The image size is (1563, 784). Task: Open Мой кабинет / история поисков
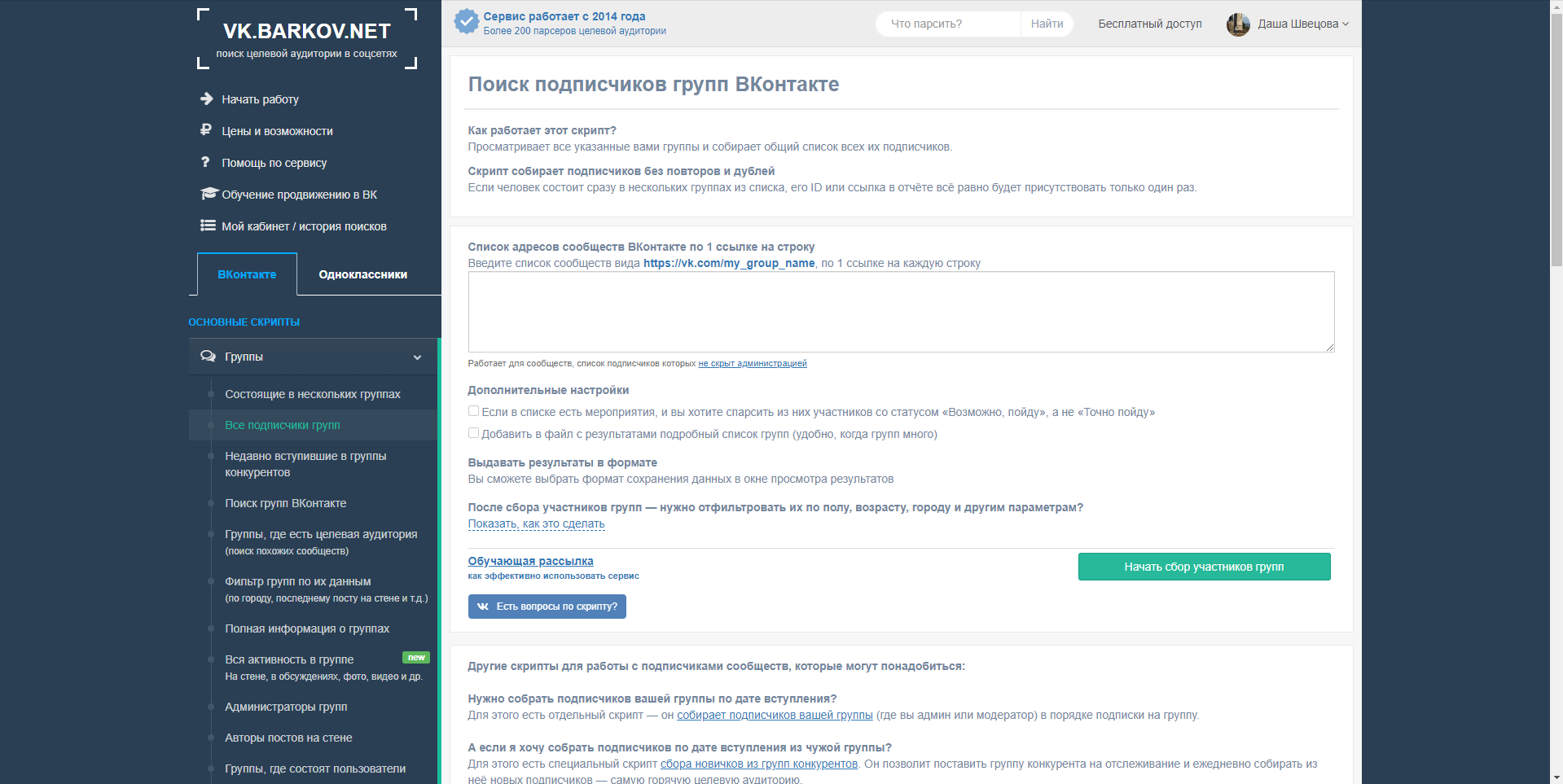click(x=304, y=226)
